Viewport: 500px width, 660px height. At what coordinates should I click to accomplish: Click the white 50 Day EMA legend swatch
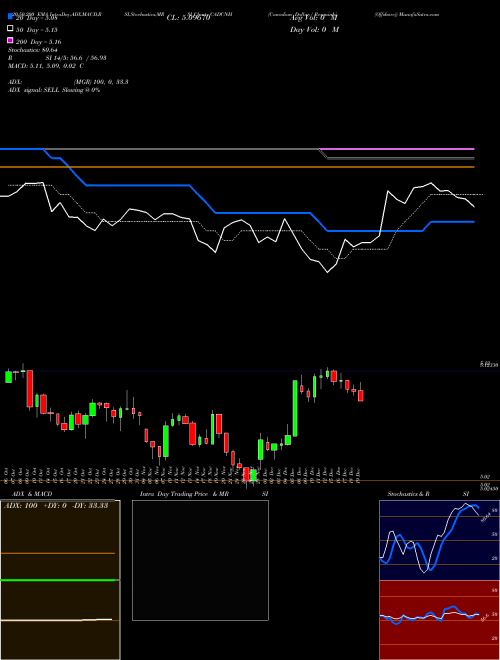(10, 29)
